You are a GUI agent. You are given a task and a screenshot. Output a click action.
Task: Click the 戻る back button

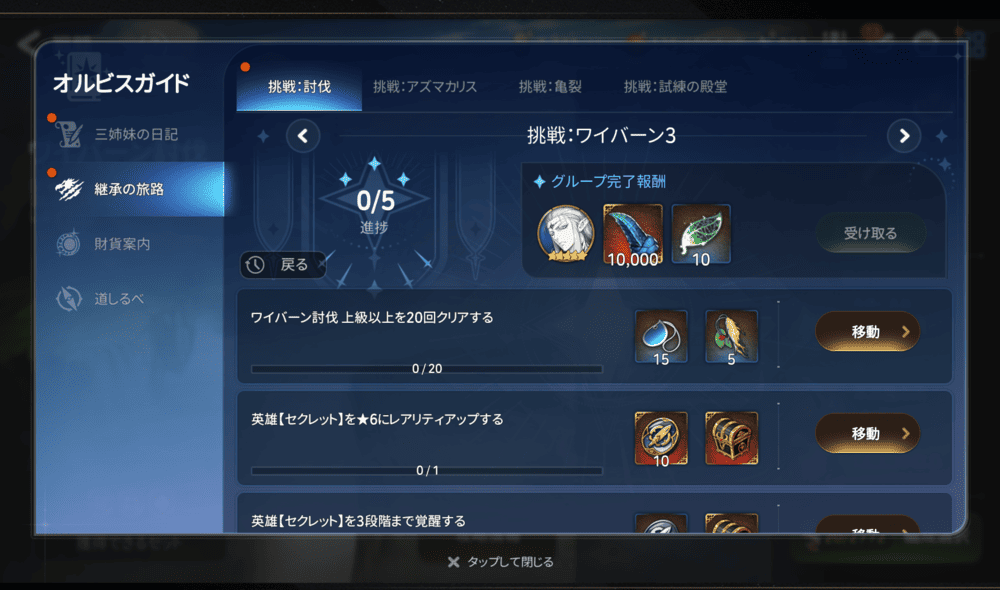pyautogui.click(x=283, y=265)
